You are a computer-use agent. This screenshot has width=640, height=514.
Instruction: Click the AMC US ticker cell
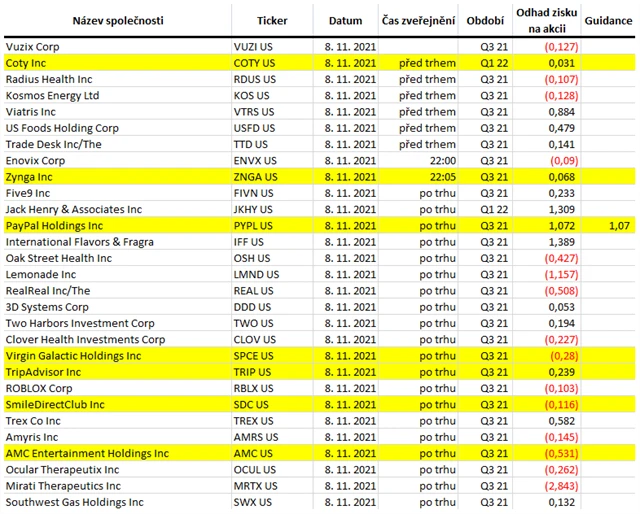[254, 453]
